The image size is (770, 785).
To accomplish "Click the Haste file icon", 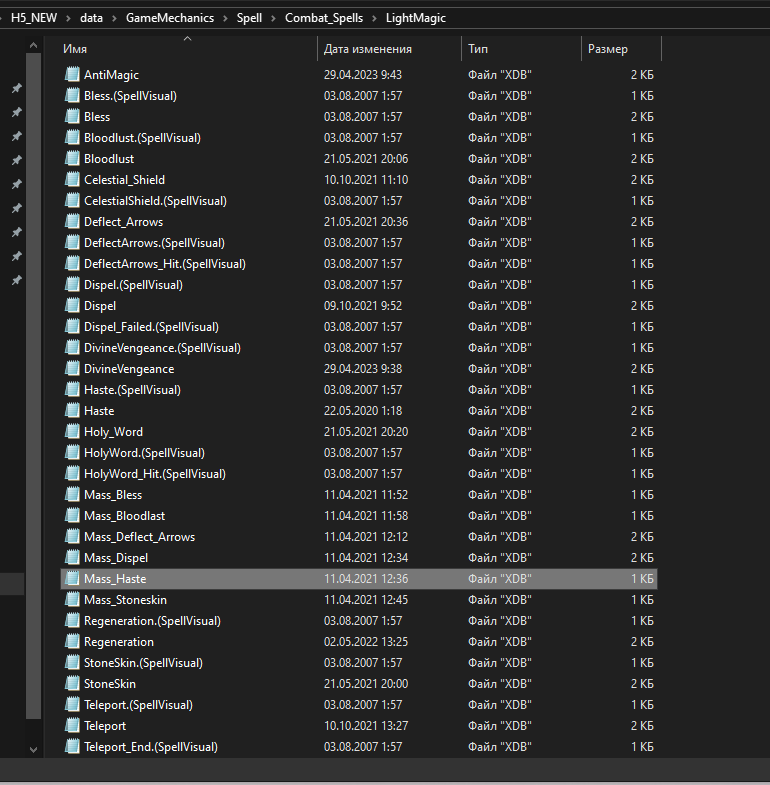I will point(72,411).
